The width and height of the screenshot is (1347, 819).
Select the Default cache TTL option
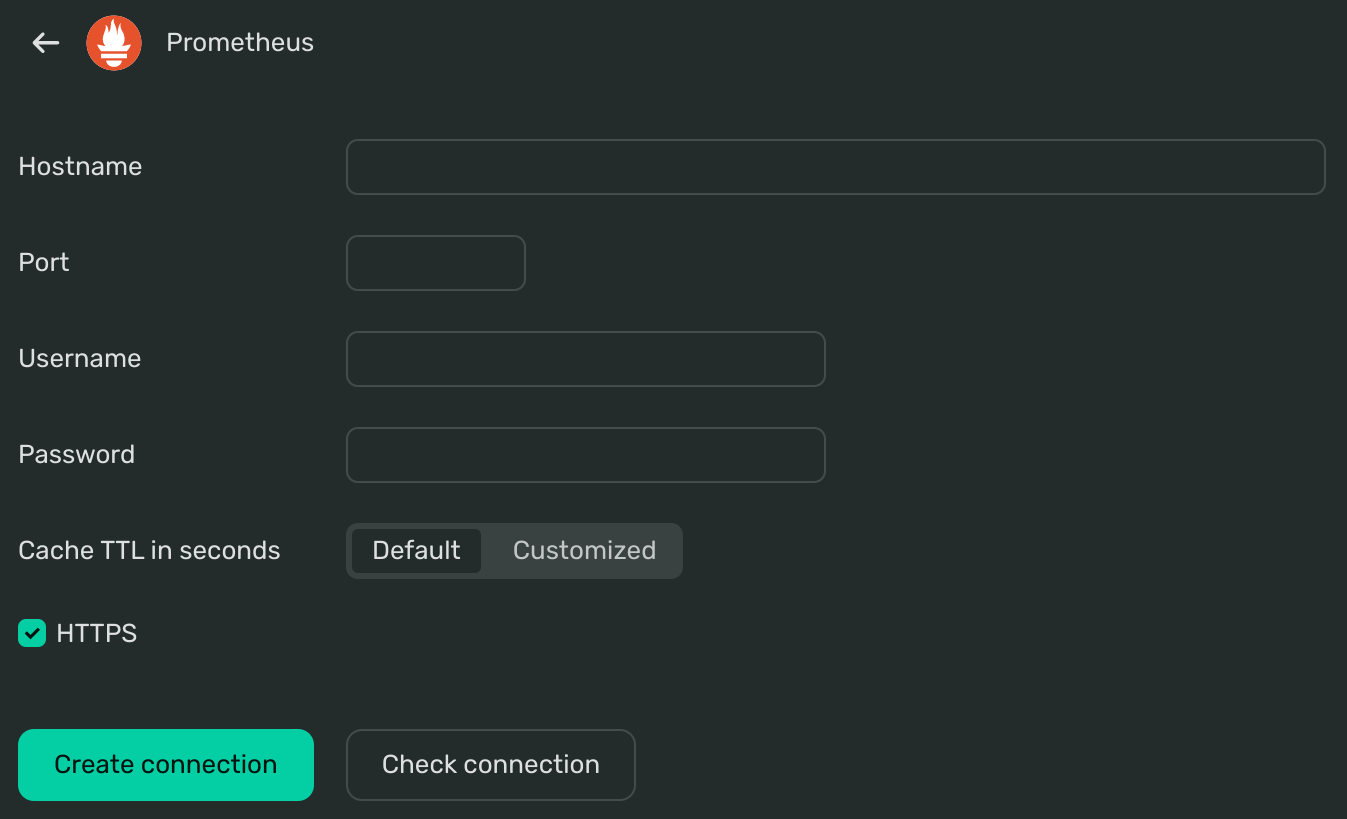click(416, 551)
